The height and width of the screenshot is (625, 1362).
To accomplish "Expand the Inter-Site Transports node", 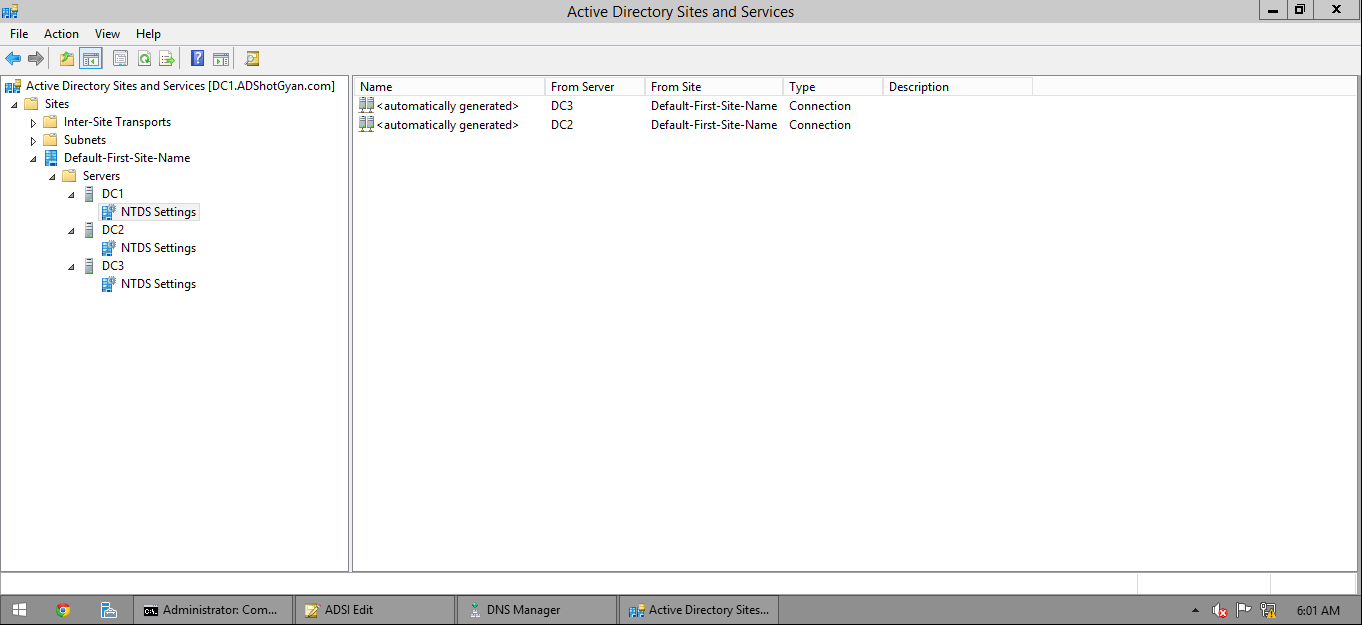I will 33,122.
